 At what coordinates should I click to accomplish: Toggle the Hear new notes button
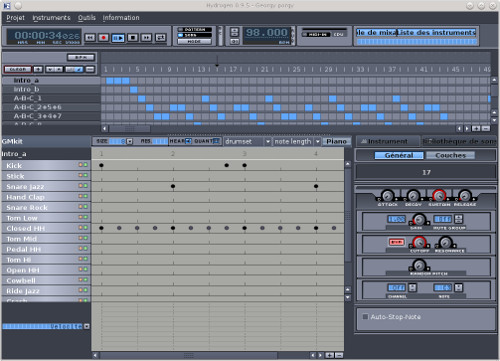pos(180,141)
